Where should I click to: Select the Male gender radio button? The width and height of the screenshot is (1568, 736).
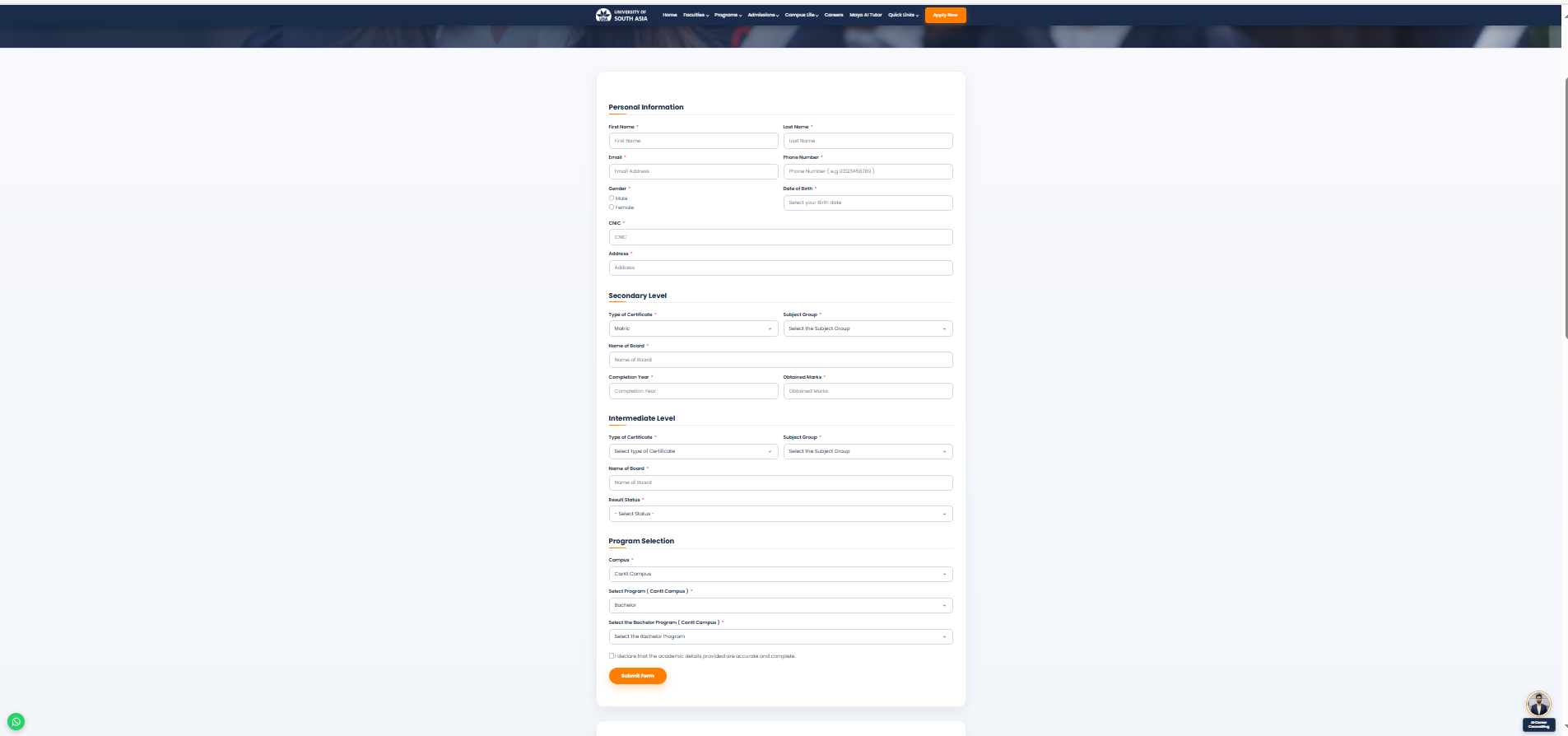612,198
